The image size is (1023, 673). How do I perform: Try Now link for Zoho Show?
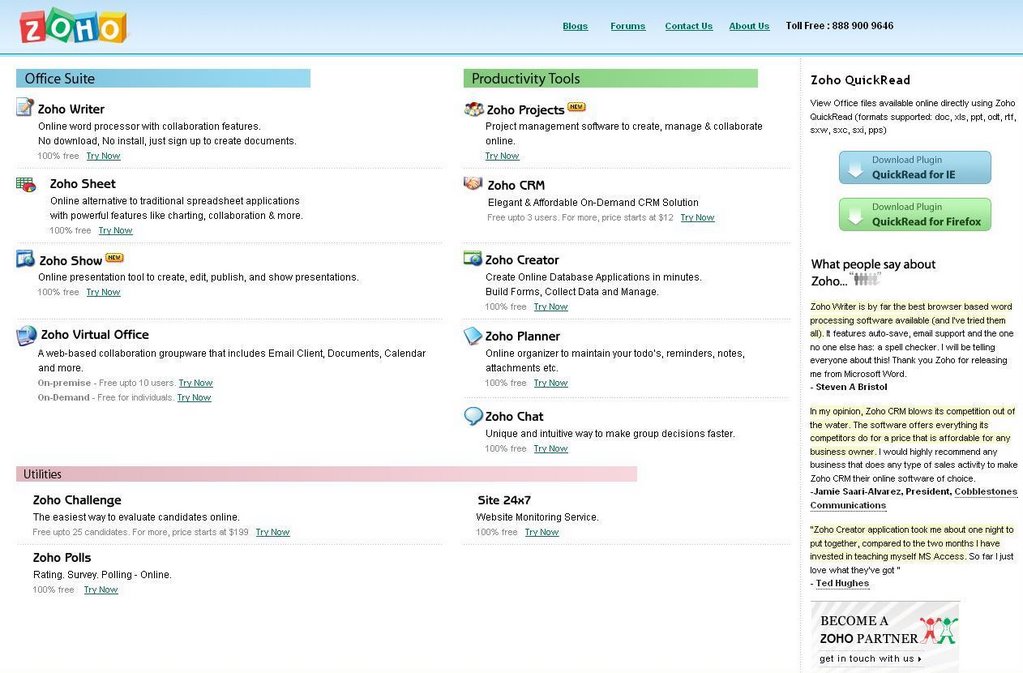pos(103,292)
